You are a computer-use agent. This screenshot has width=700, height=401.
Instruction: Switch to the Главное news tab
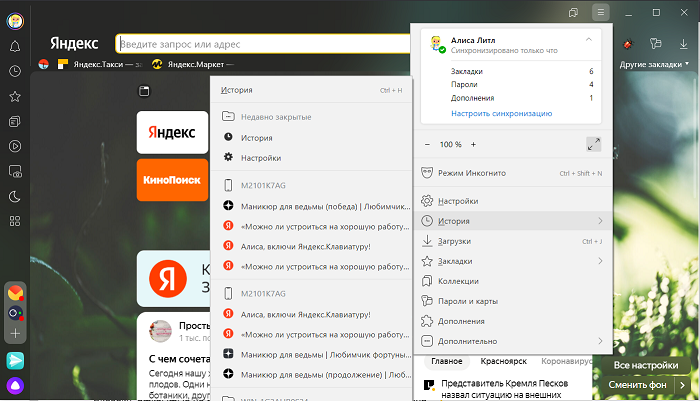point(446,361)
